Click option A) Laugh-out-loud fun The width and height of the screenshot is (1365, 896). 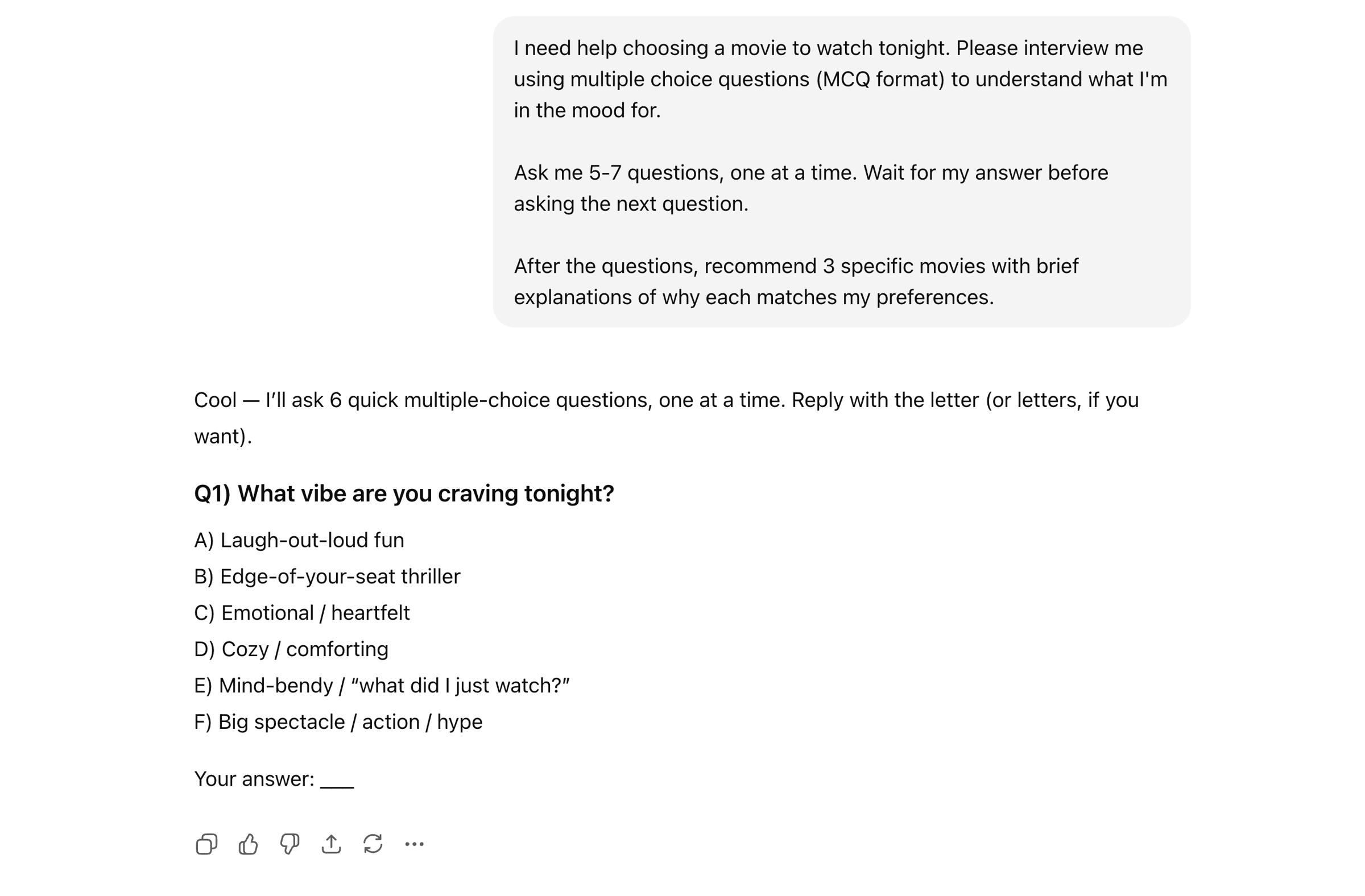pos(299,540)
